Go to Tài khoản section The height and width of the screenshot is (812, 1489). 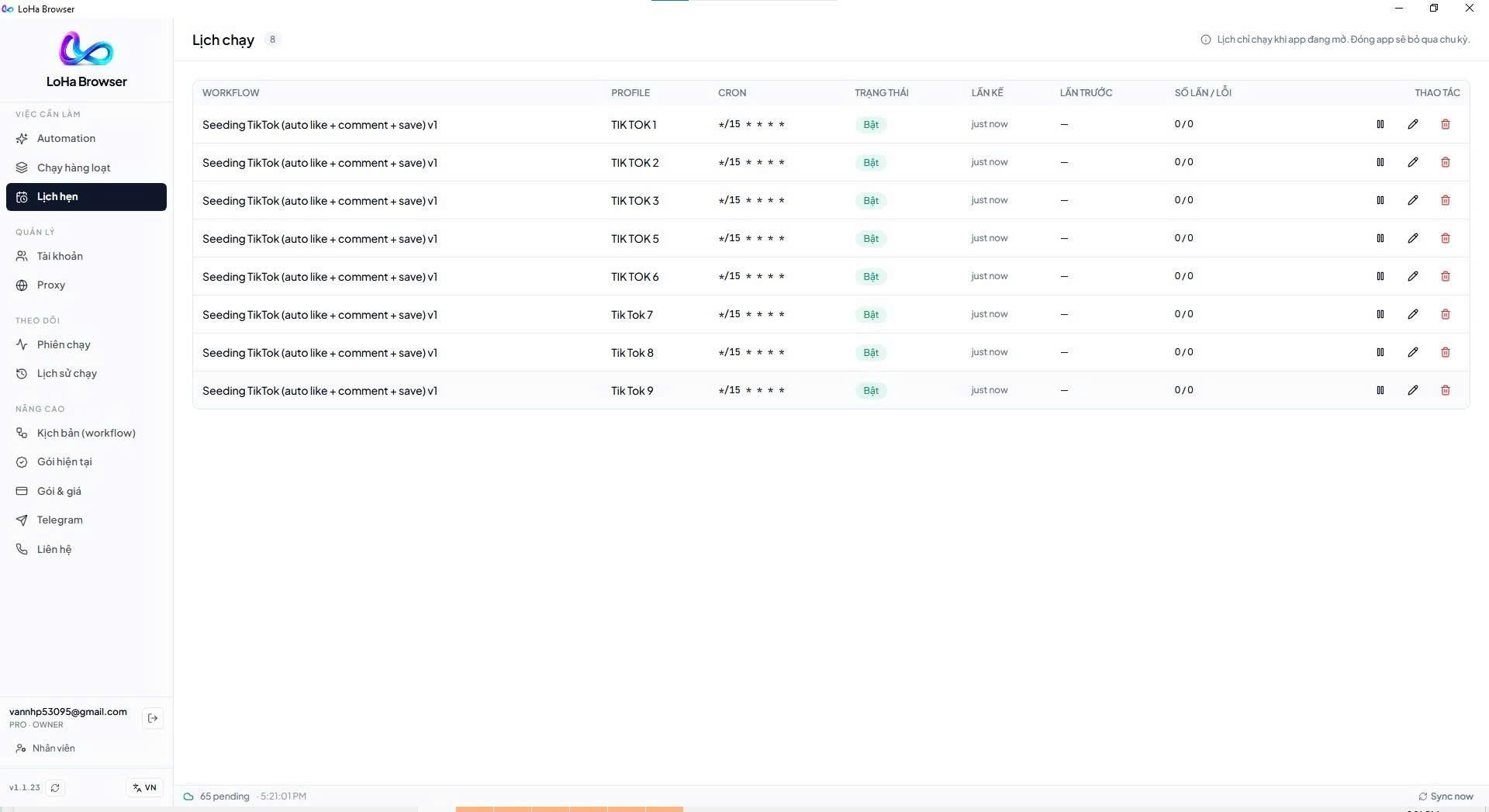point(86,256)
